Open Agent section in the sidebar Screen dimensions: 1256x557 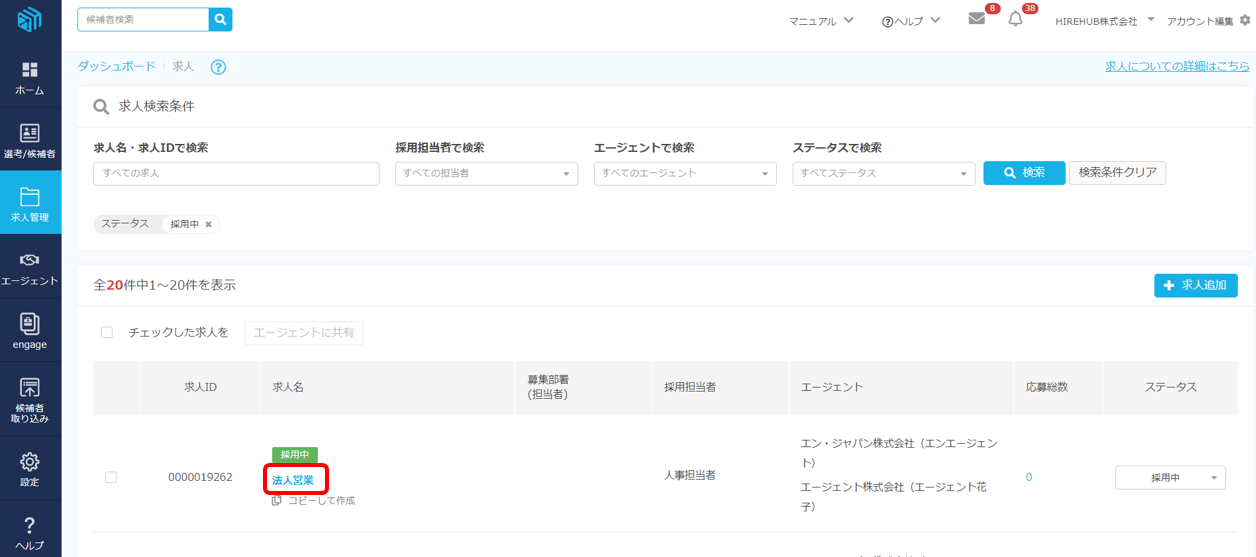(30, 268)
